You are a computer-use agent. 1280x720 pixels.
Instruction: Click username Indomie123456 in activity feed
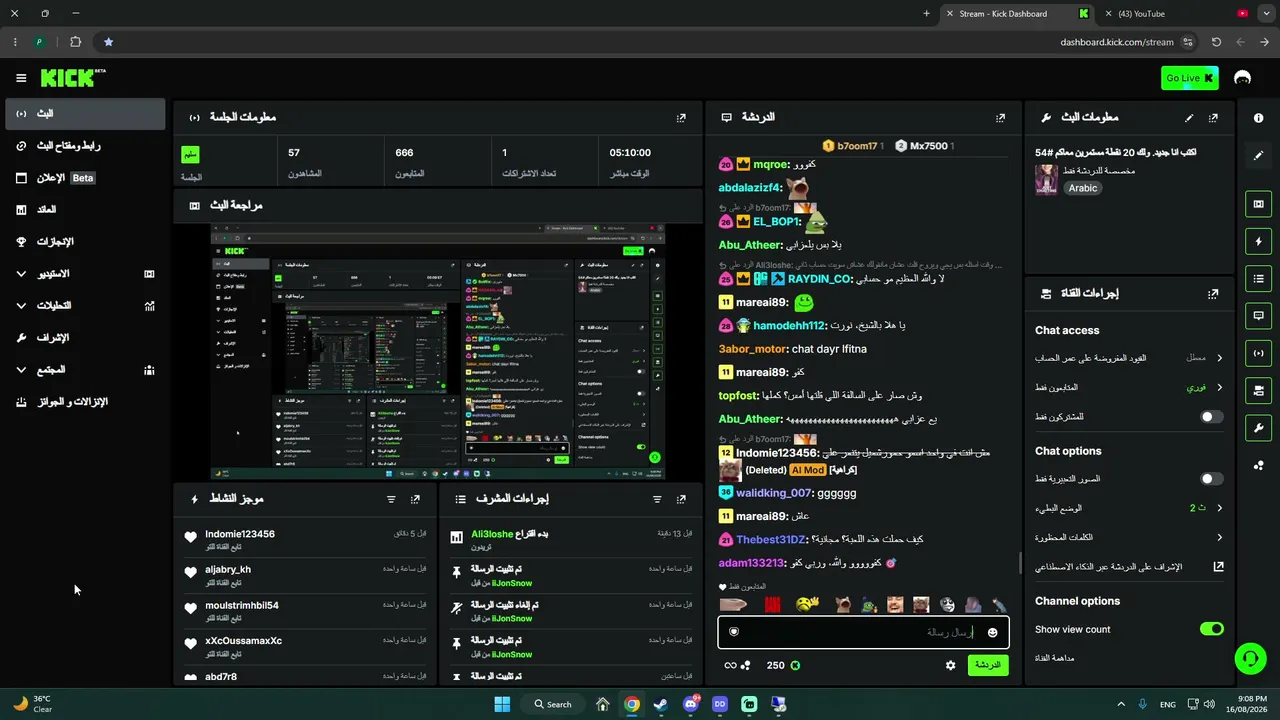coord(240,534)
